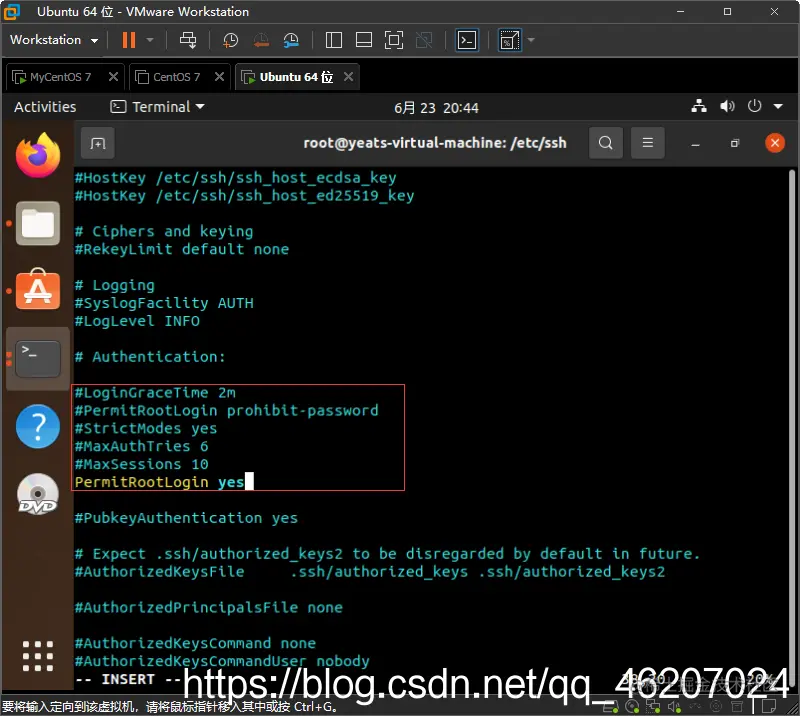Click the #AuthorizedPrincipalsFile none line

tap(209, 607)
